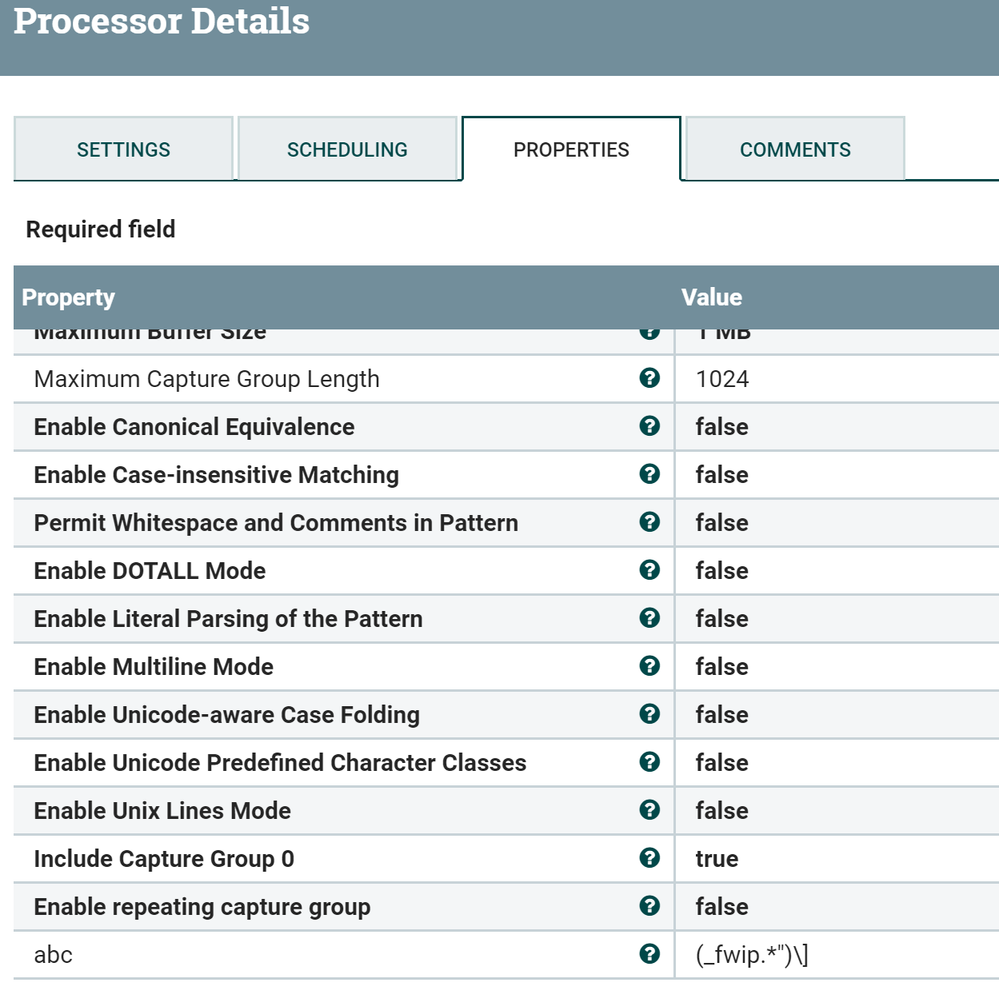Click help icon for Enable Unix Lines Mode
The width and height of the screenshot is (999, 994).
coord(649,811)
